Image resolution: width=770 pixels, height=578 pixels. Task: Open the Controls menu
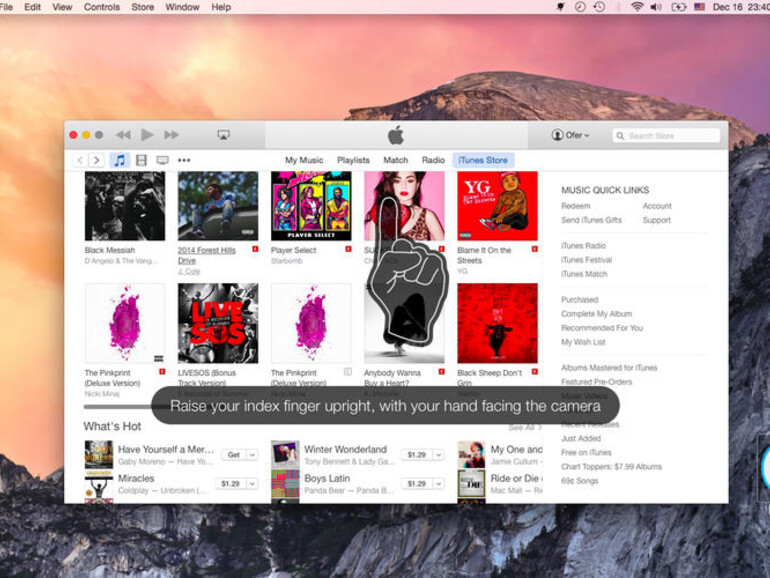pos(102,7)
